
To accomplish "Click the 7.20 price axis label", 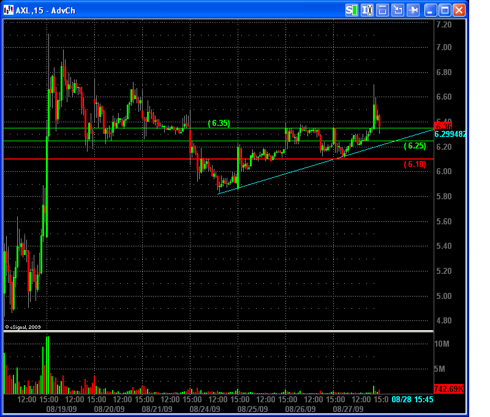I will [x=444, y=25].
